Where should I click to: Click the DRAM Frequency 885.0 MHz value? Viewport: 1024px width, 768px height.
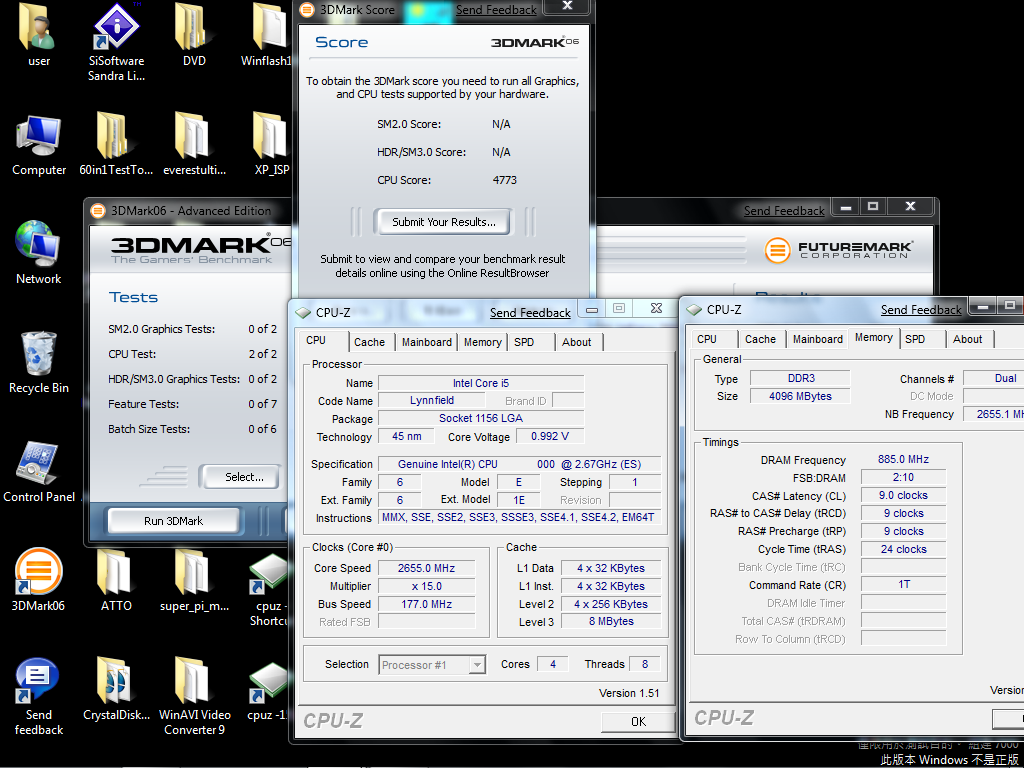(x=903, y=459)
